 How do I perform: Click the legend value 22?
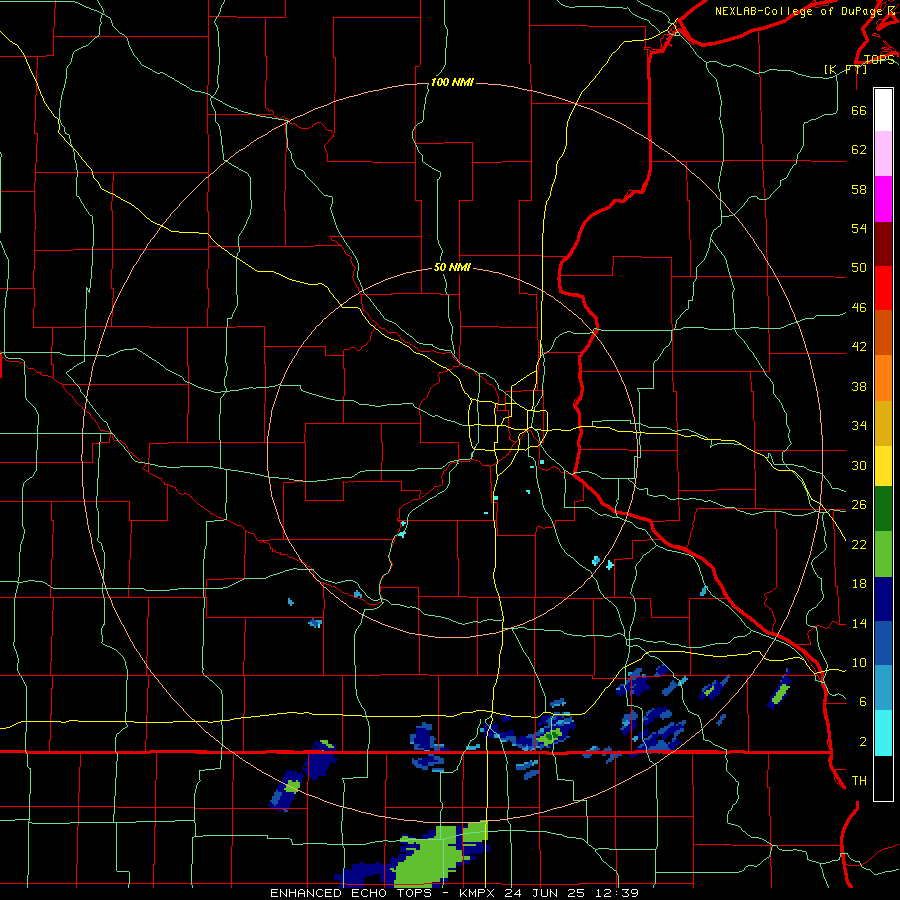pos(859,544)
